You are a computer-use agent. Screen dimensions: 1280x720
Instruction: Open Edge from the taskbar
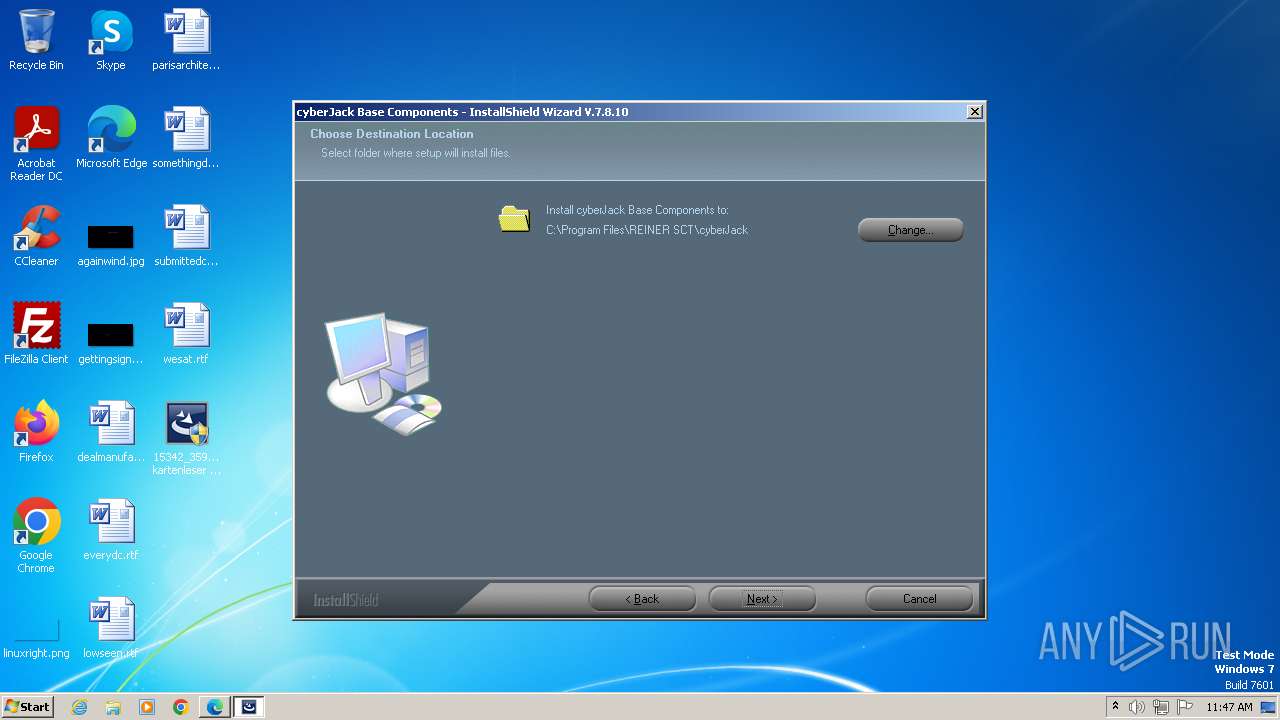coord(215,707)
